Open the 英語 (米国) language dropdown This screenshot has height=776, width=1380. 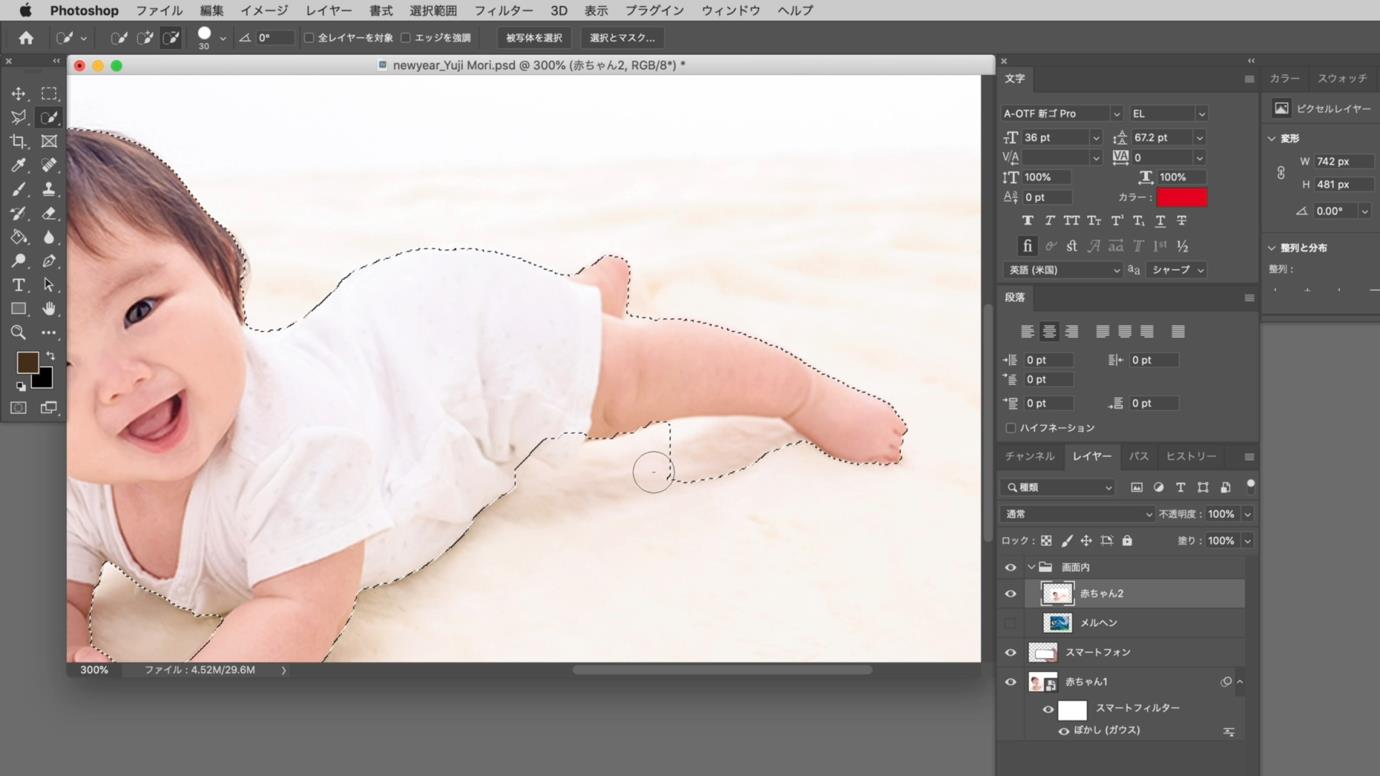click(1062, 270)
